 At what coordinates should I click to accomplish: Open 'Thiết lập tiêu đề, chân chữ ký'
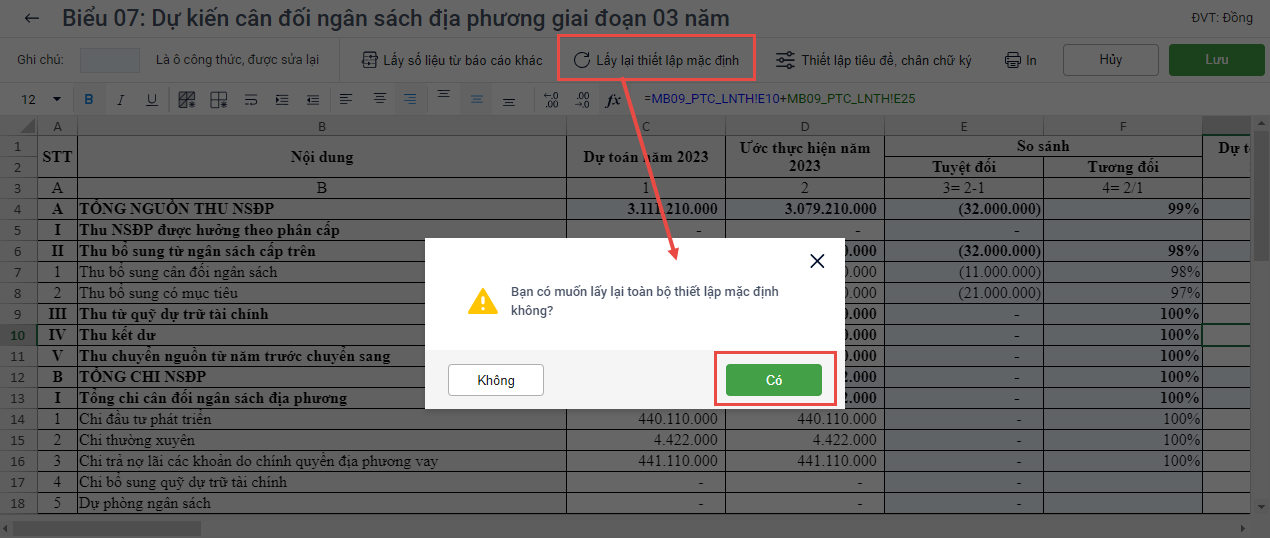click(x=874, y=60)
